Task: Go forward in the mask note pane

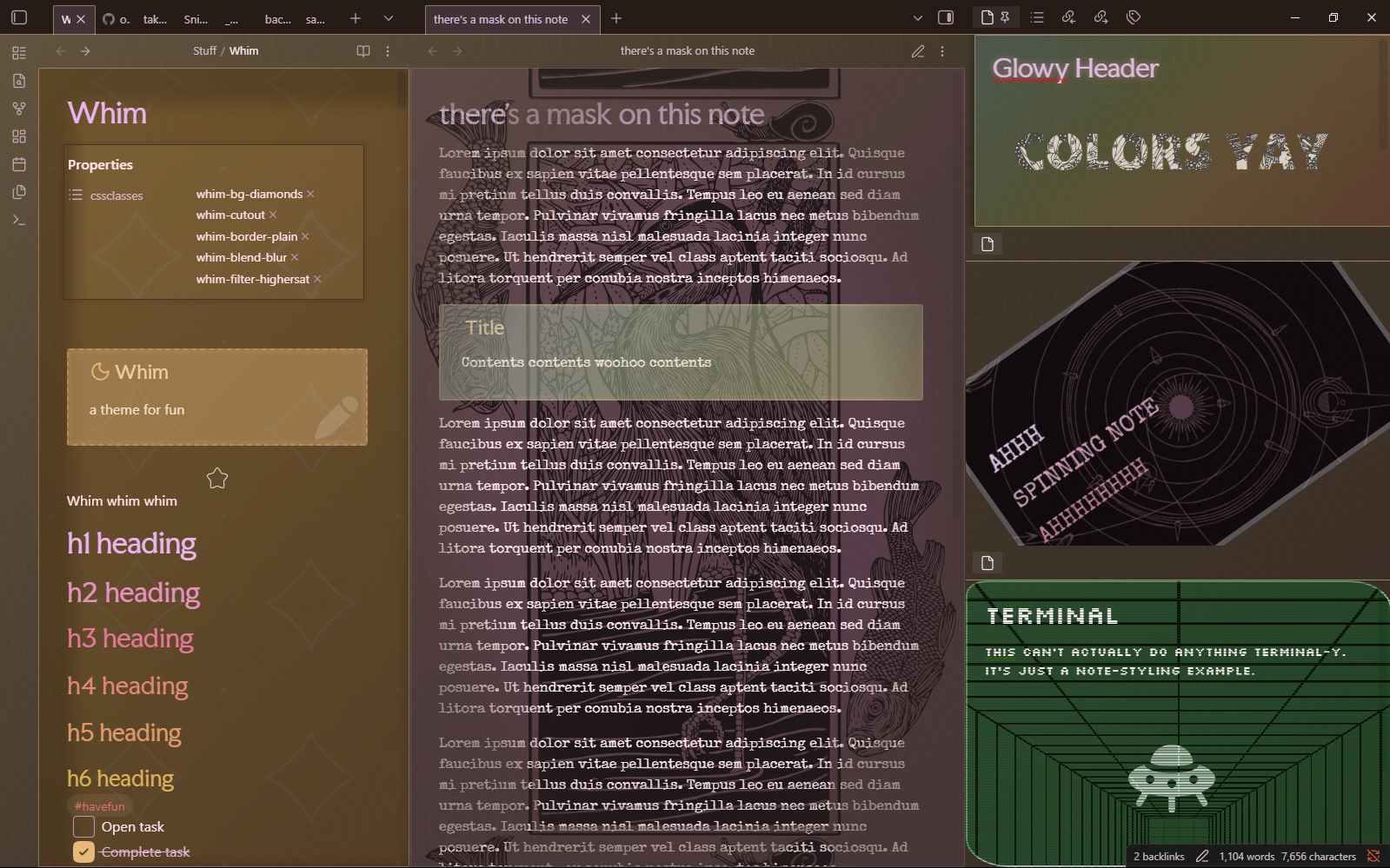Action: [x=457, y=51]
